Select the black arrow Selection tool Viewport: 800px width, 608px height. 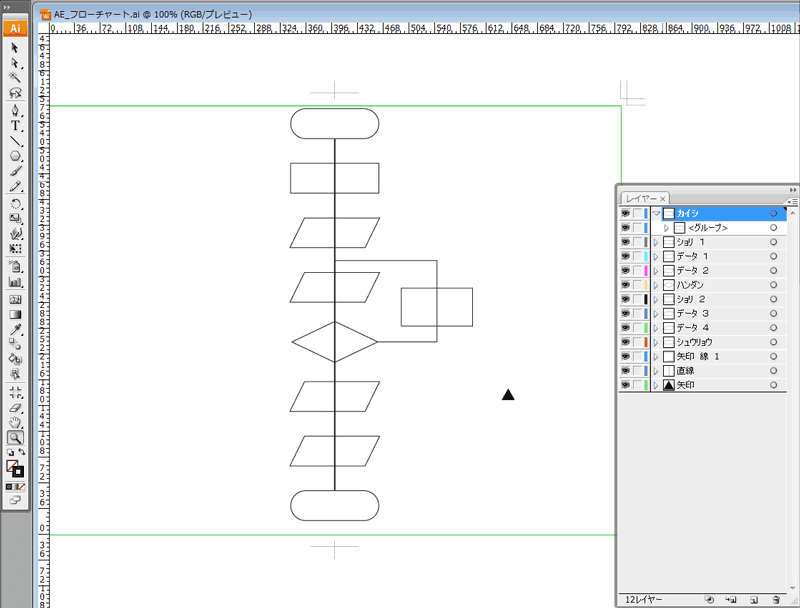point(16,48)
